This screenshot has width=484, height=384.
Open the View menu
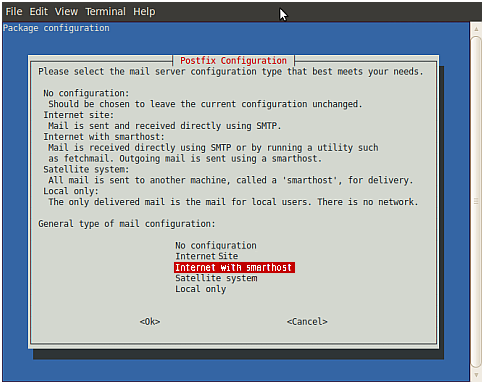click(x=66, y=12)
